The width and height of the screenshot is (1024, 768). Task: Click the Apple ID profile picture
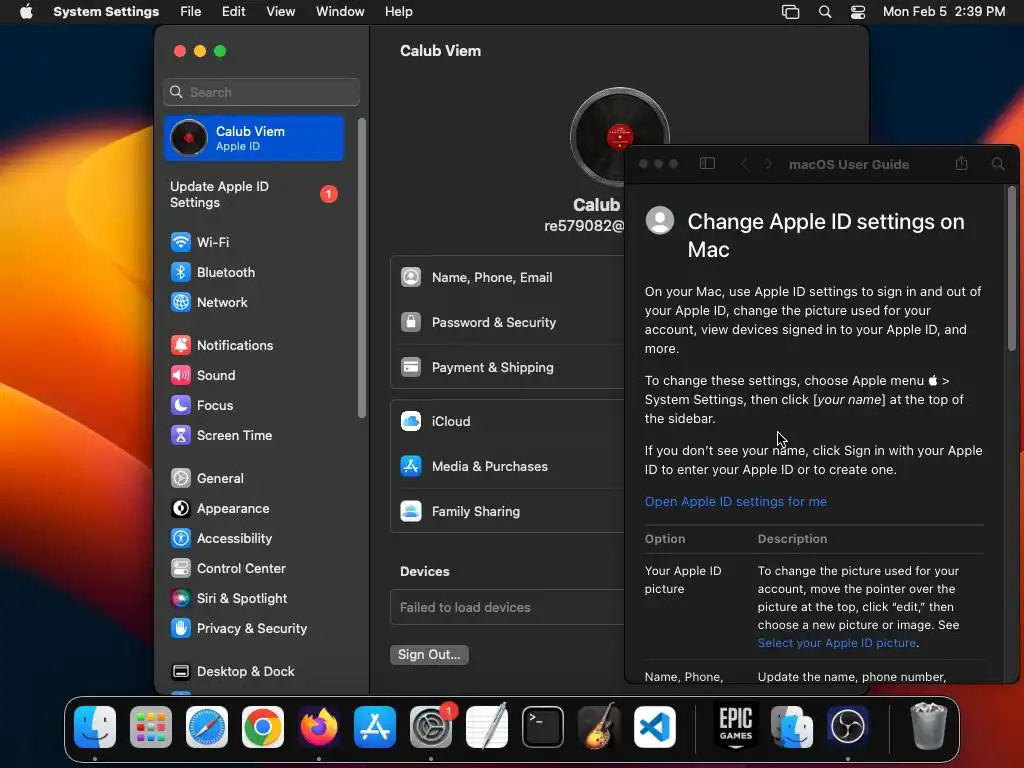click(x=619, y=137)
